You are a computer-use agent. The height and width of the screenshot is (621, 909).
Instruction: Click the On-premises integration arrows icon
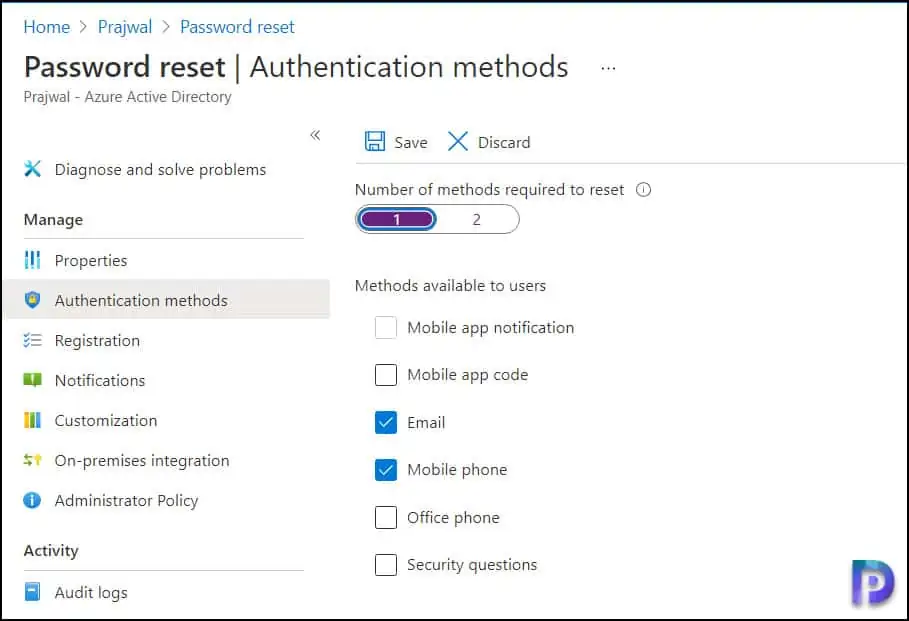pyautogui.click(x=32, y=460)
